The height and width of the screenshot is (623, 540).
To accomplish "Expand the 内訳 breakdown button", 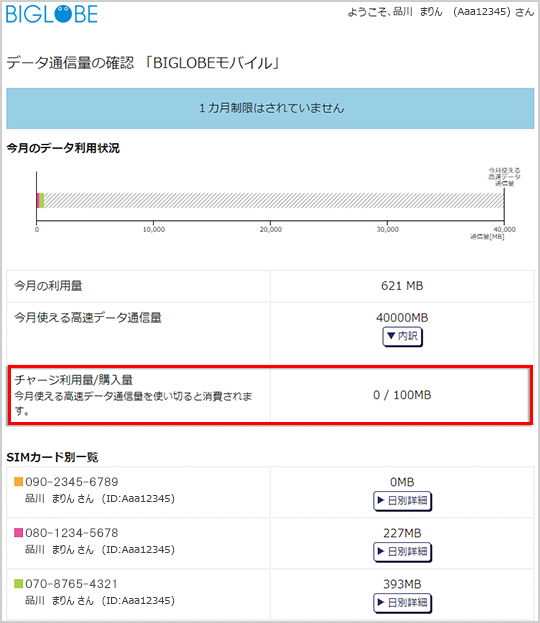I will click(402, 337).
